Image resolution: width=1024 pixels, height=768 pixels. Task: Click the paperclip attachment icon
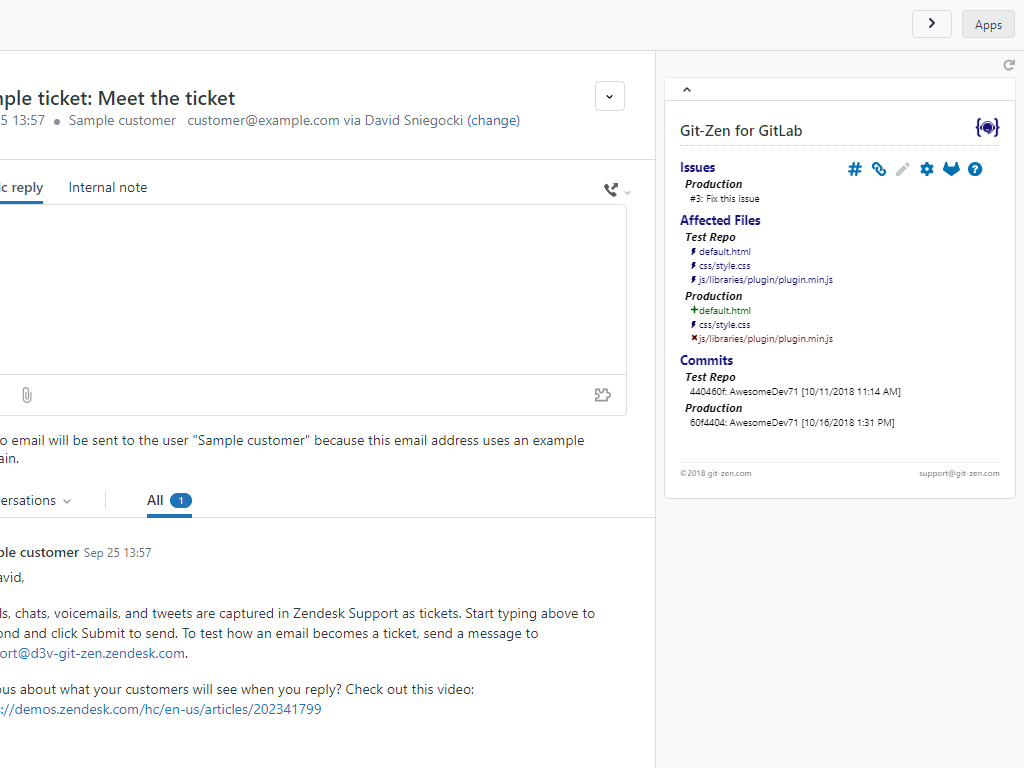[27, 395]
